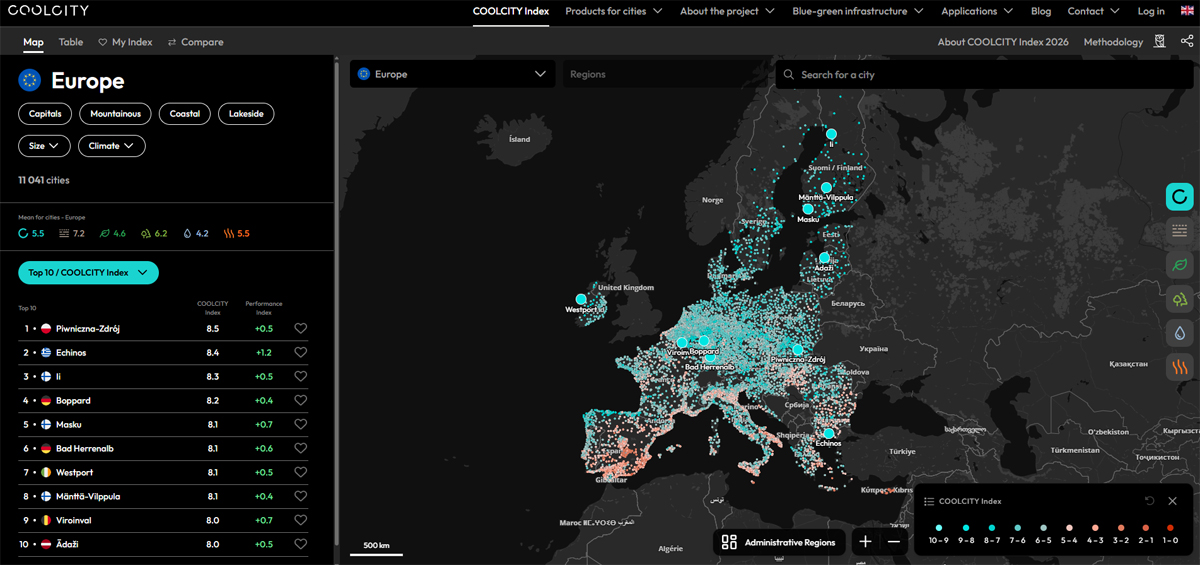Open the Compare tab
The height and width of the screenshot is (565, 1200).
click(x=195, y=42)
